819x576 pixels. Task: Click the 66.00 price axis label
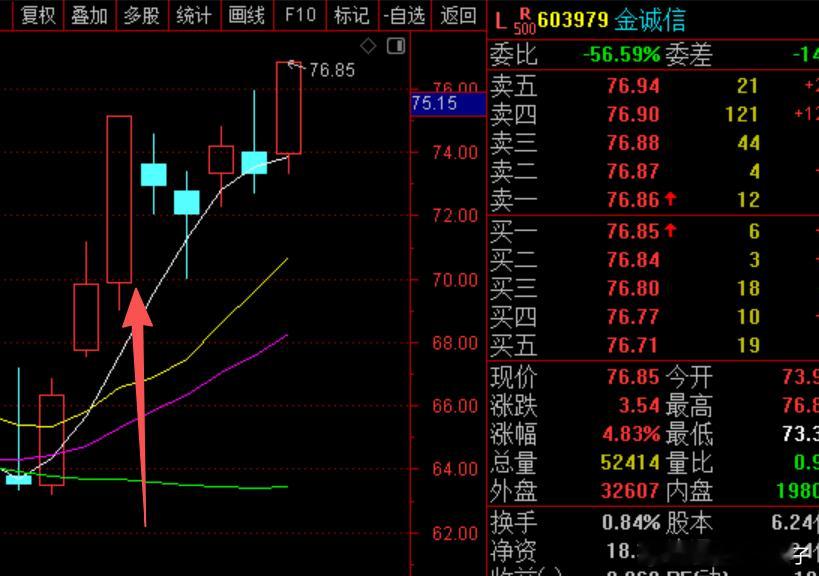pos(455,406)
